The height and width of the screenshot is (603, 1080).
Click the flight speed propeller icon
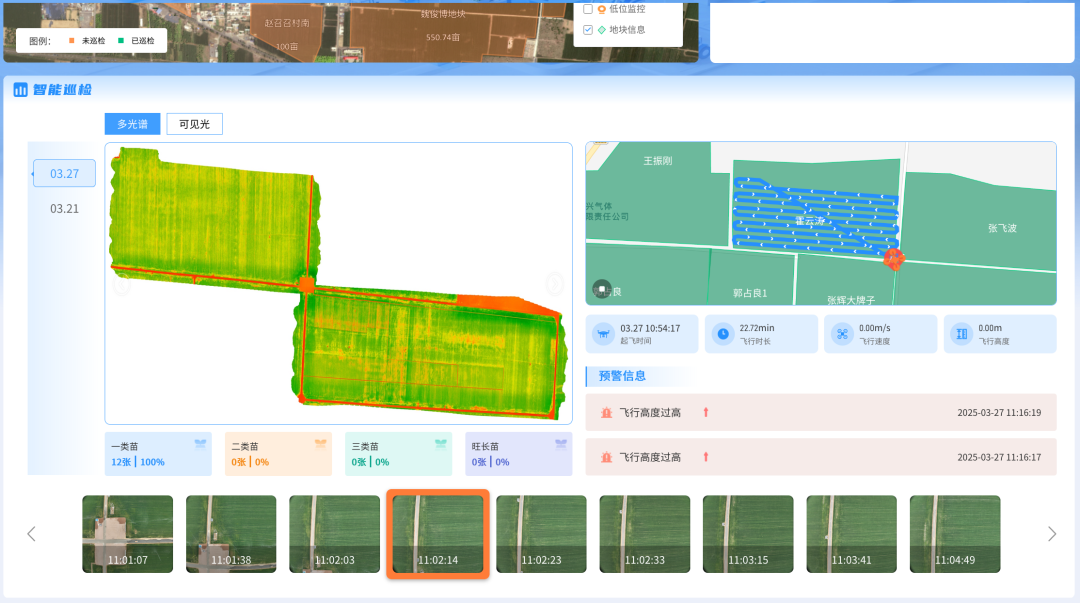(841, 334)
